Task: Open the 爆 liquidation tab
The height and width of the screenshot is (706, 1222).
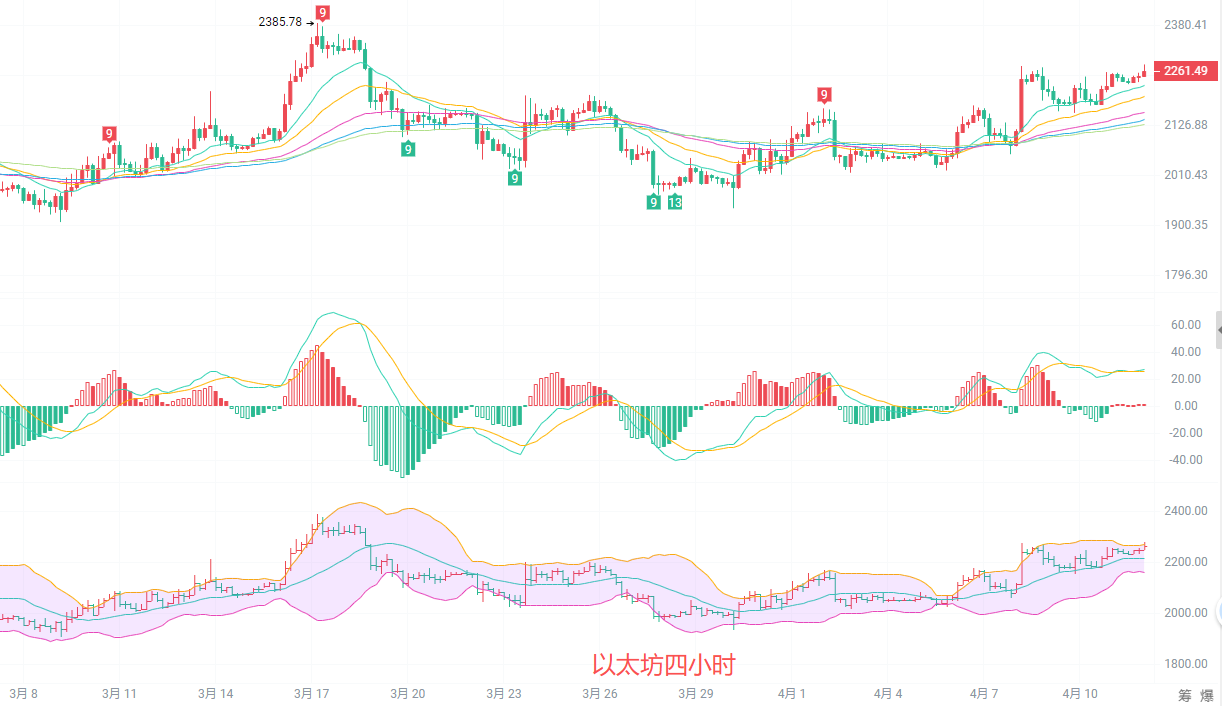Action: [1207, 694]
